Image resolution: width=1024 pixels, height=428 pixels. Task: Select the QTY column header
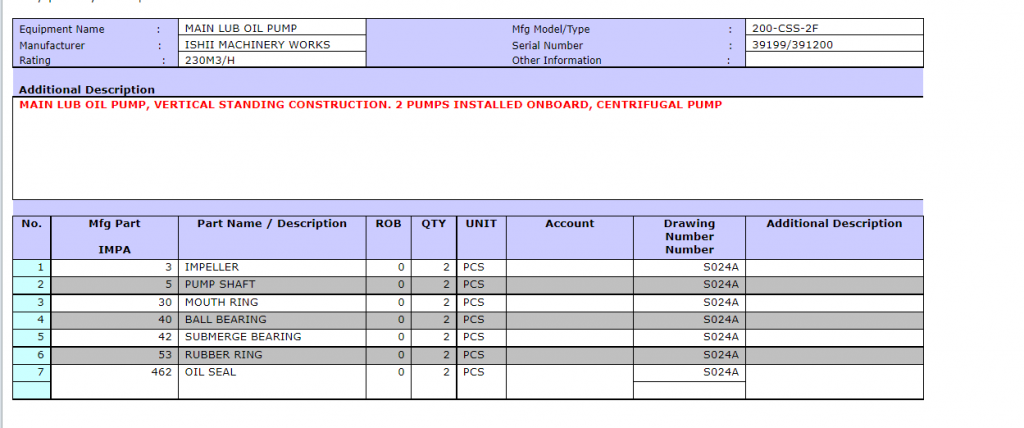(x=433, y=224)
